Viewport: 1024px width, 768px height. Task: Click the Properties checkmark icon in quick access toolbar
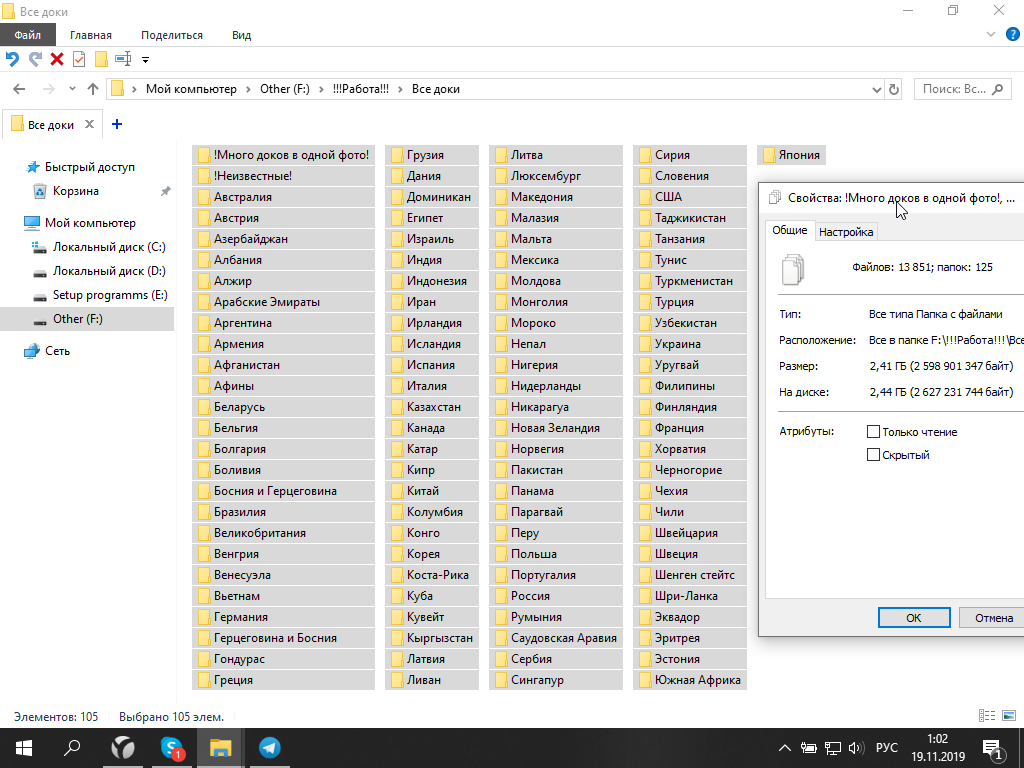point(79,59)
